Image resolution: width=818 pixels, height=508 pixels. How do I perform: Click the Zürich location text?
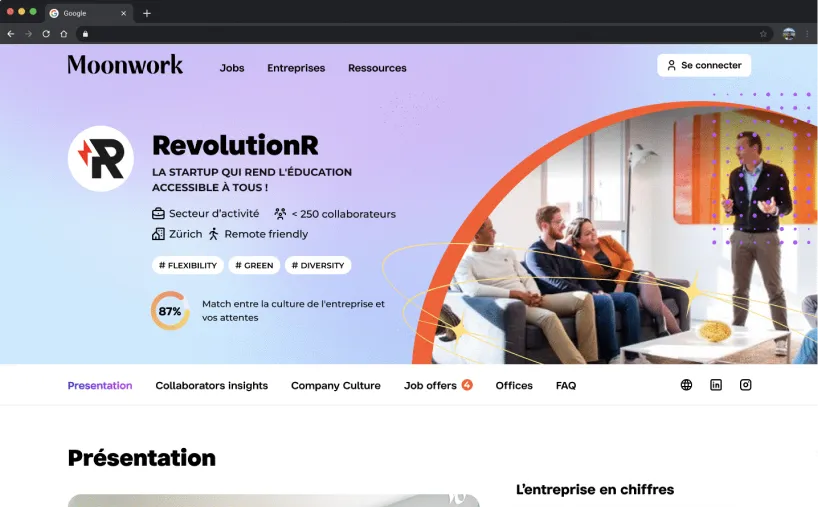click(185, 234)
